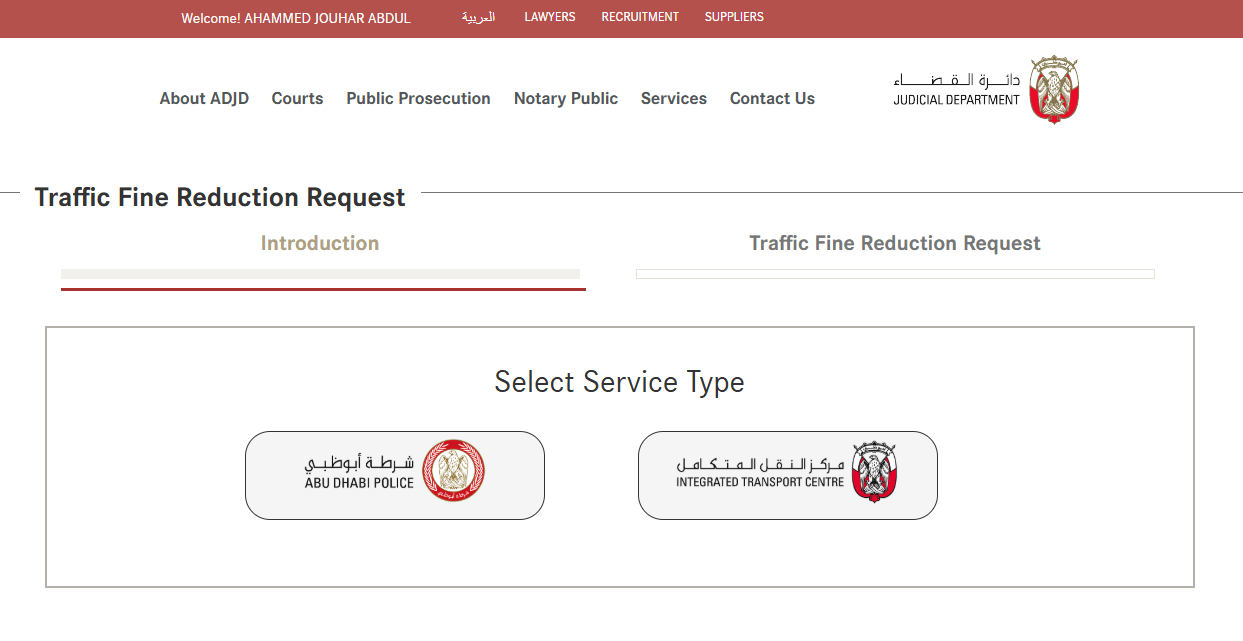Switch language to Arabic (العربية)
Viewport: 1243px width, 641px height.
point(478,17)
